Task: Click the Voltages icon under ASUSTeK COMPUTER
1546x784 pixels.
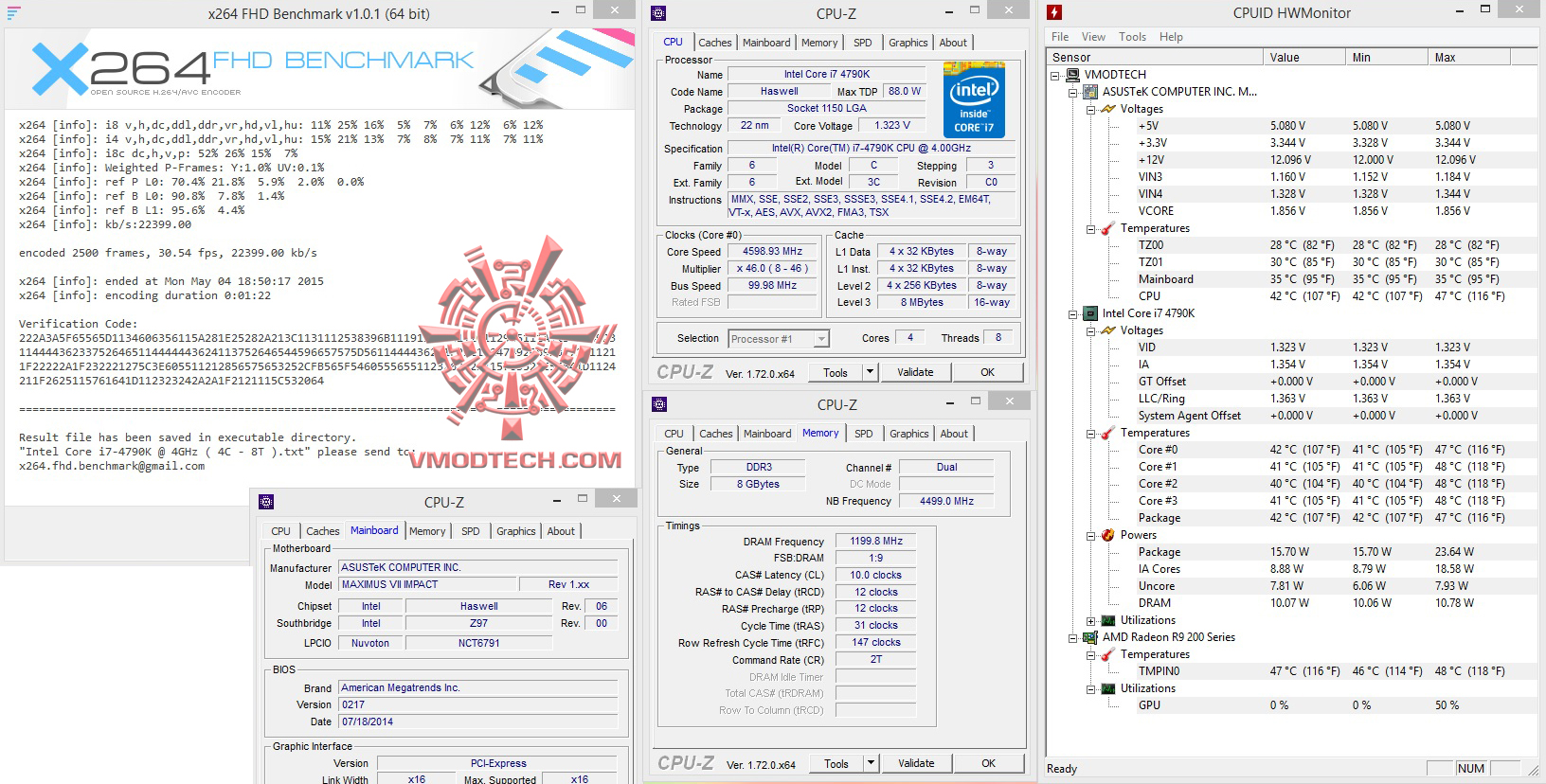Action: [x=1109, y=109]
